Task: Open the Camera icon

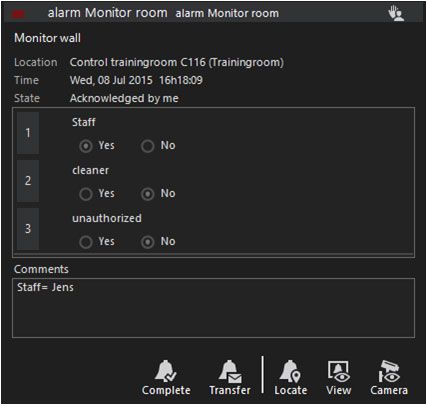Action: point(389,371)
